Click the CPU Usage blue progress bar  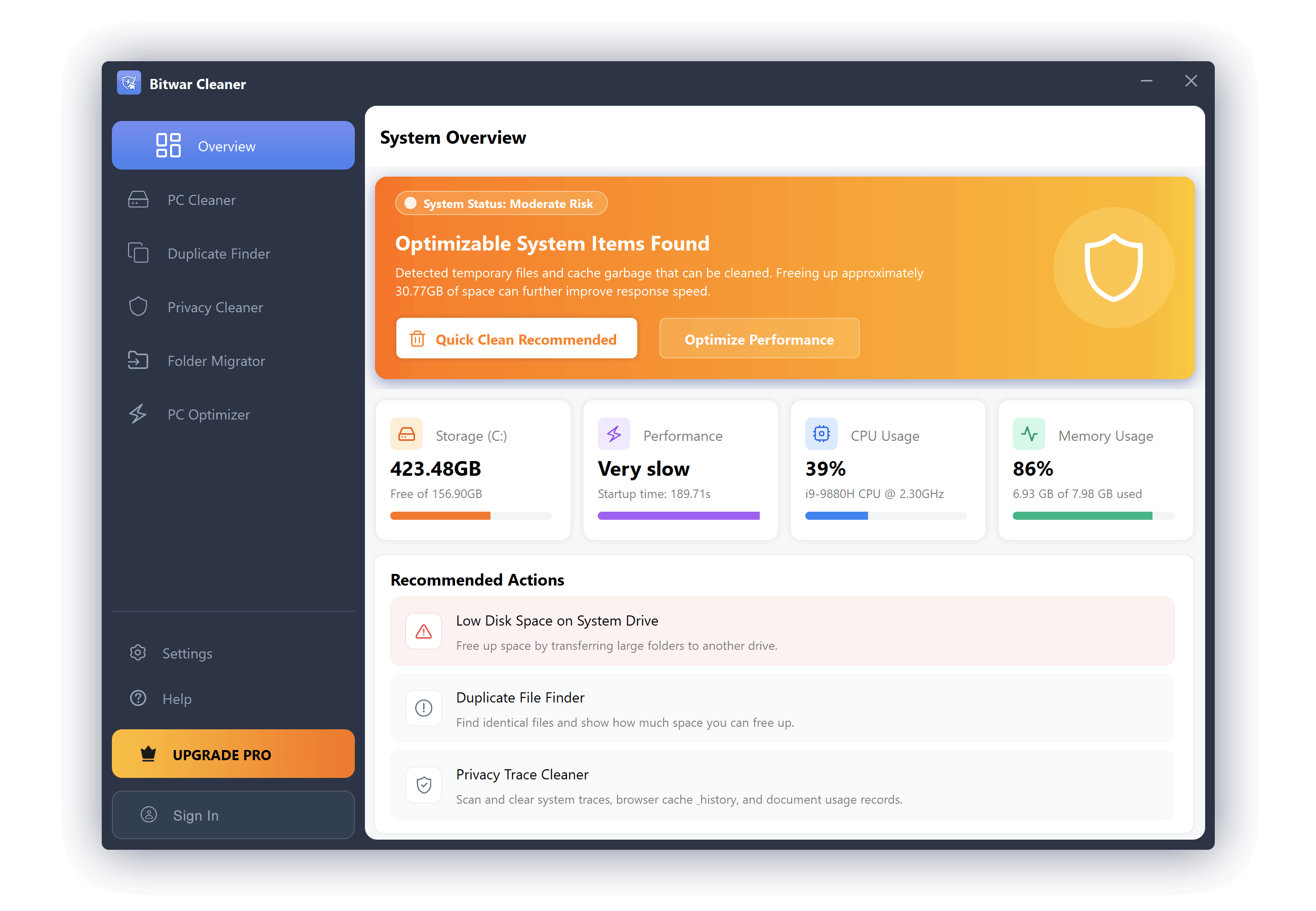(x=886, y=515)
